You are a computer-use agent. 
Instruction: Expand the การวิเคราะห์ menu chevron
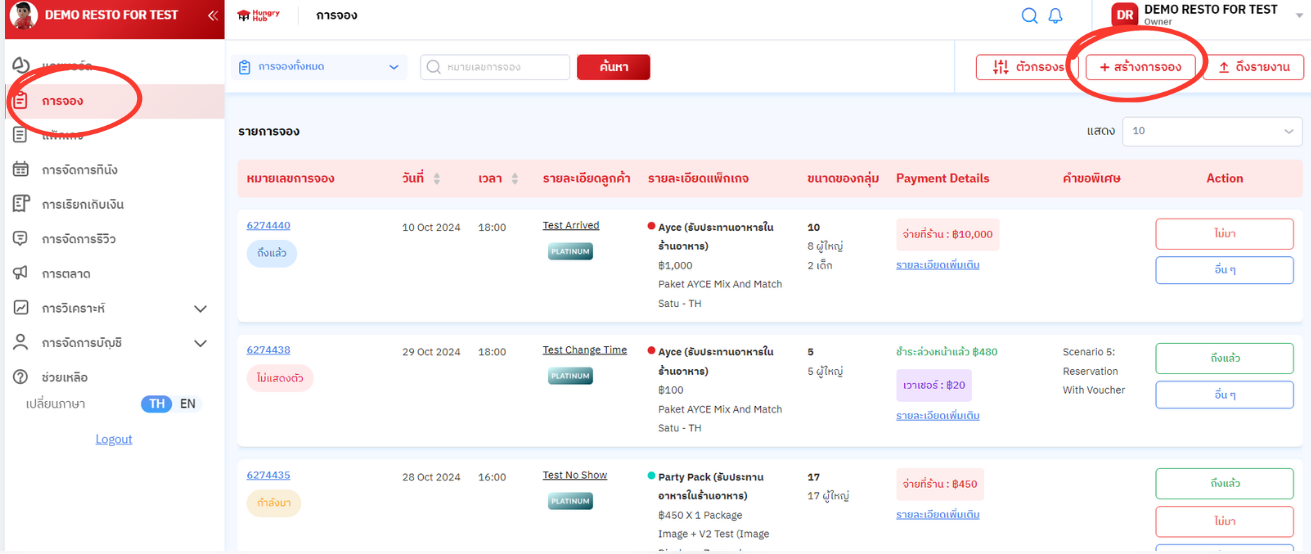(200, 309)
